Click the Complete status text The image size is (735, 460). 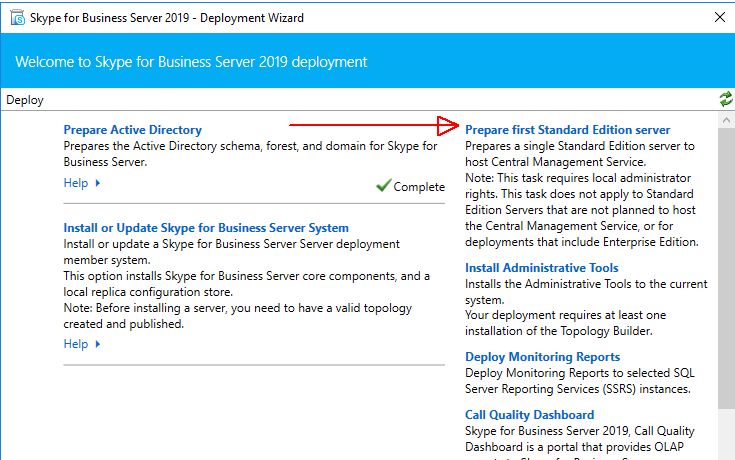419,187
